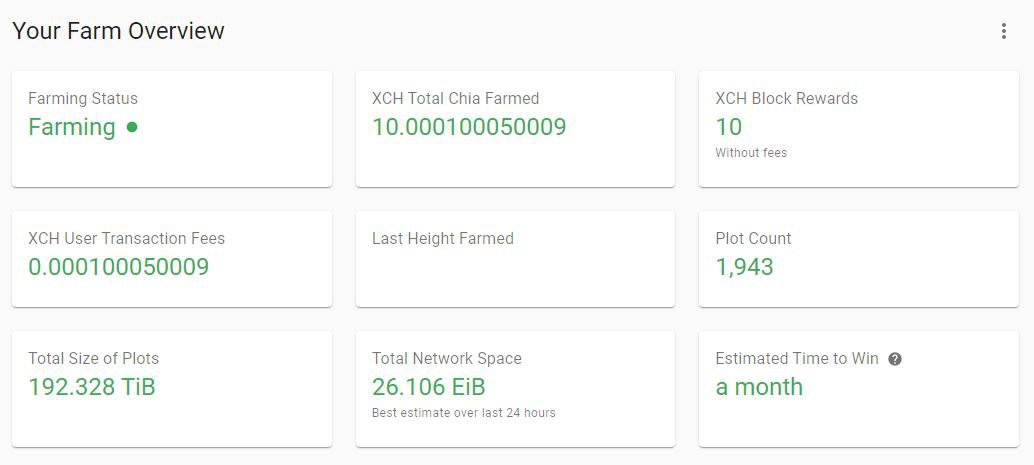Open the three-dot overflow menu

1003,31
